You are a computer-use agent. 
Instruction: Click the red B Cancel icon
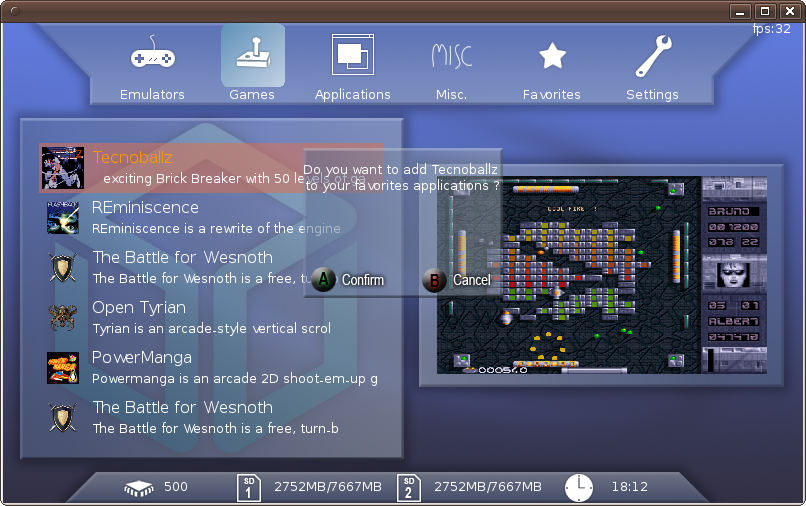coord(434,280)
